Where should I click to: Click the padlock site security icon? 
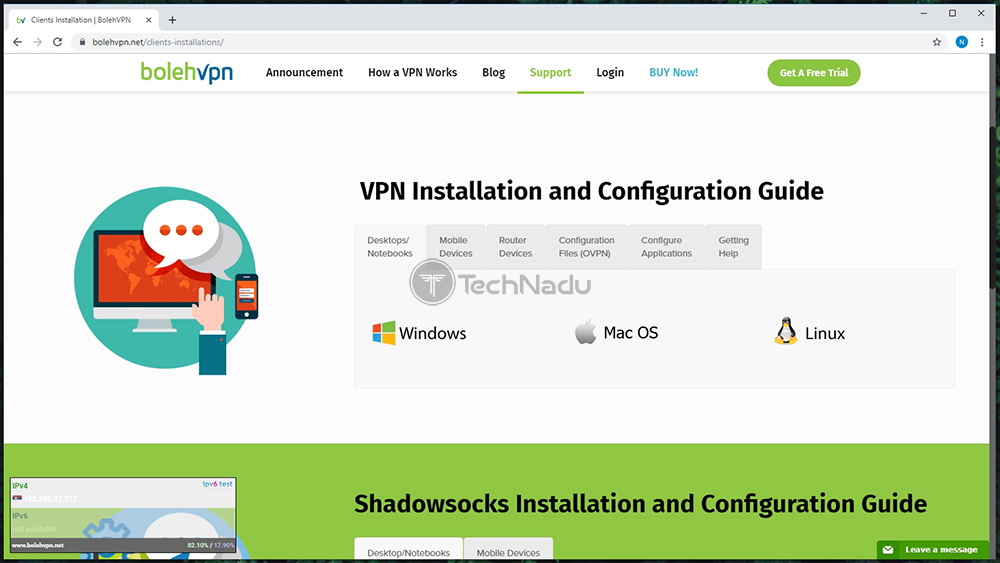pyautogui.click(x=82, y=42)
